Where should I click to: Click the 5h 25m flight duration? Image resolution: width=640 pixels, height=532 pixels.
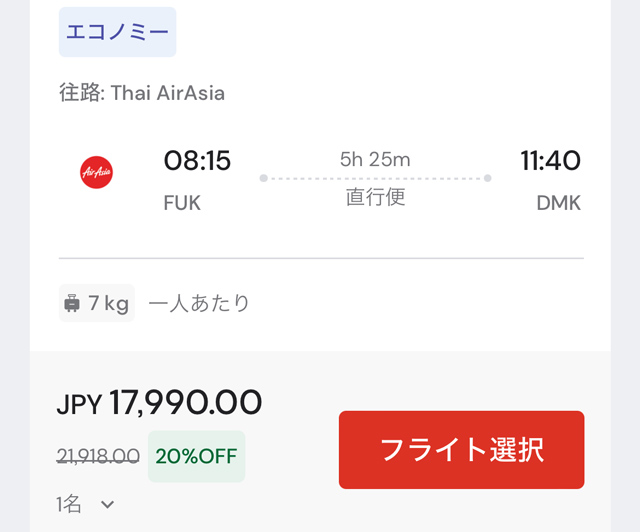[x=375, y=159]
